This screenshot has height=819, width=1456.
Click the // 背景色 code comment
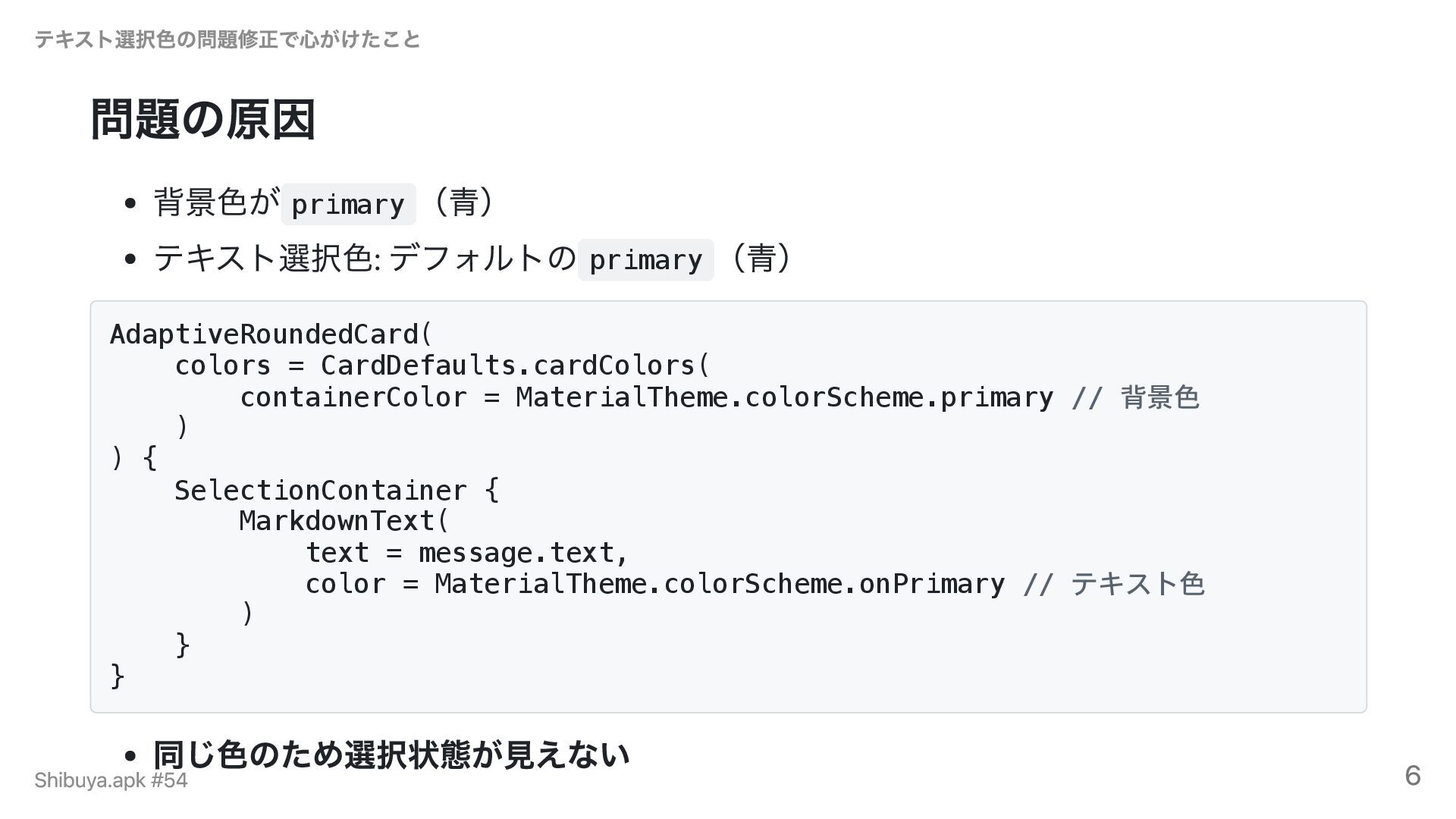(1135, 397)
